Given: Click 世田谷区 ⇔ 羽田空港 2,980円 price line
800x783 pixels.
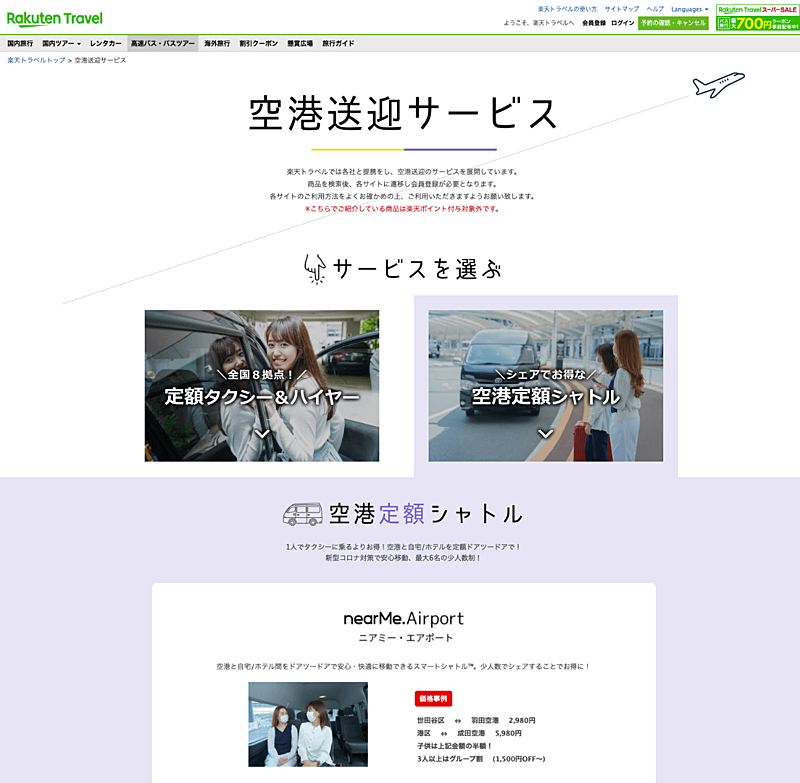Looking at the screenshot, I should coord(476,720).
